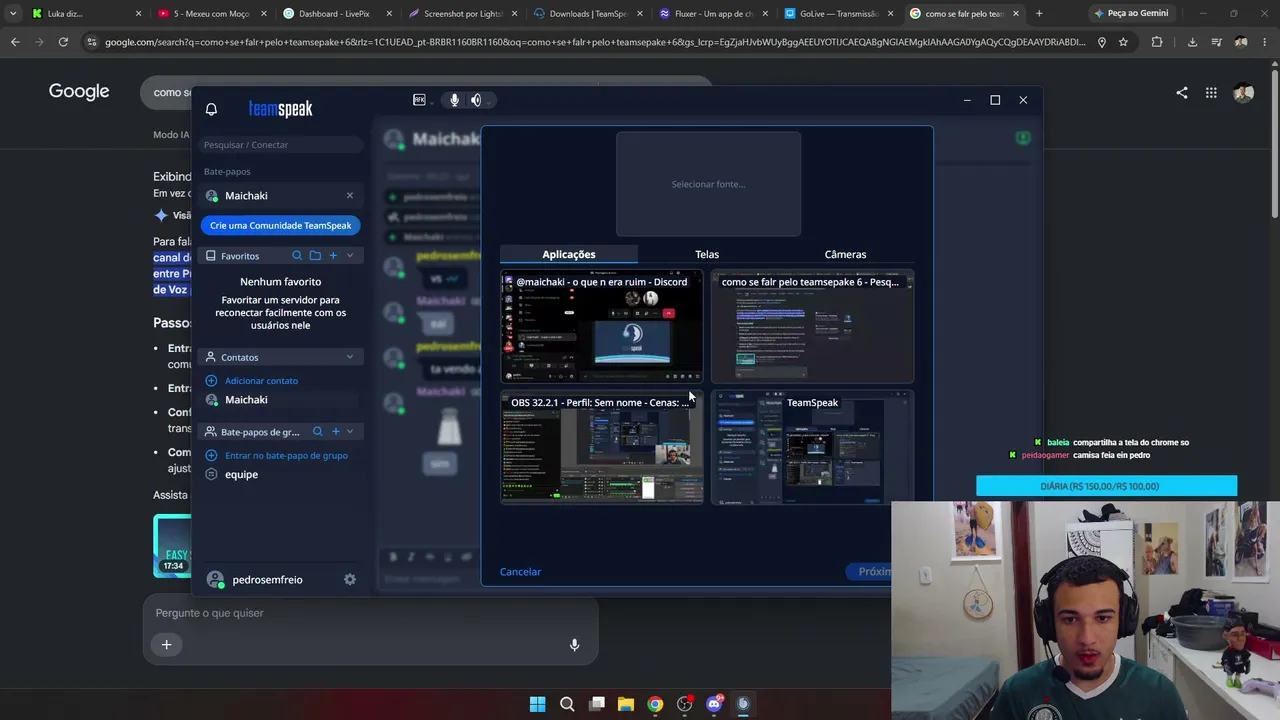Close the Screenshot por Lightshot tab
Viewport: 1280px width, 720px height.
pos(514,14)
